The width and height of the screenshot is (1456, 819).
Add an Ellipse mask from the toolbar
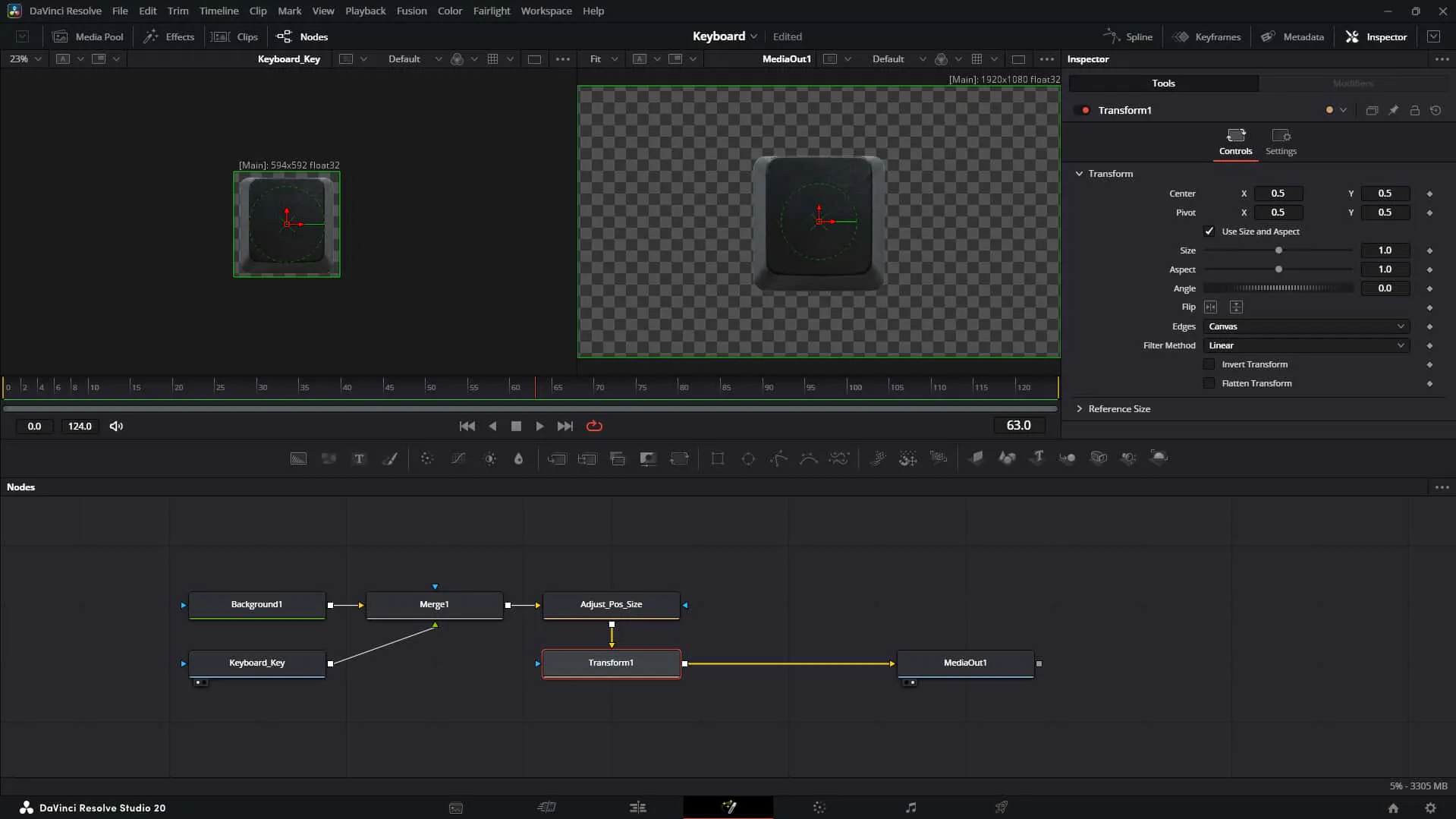[x=748, y=458]
